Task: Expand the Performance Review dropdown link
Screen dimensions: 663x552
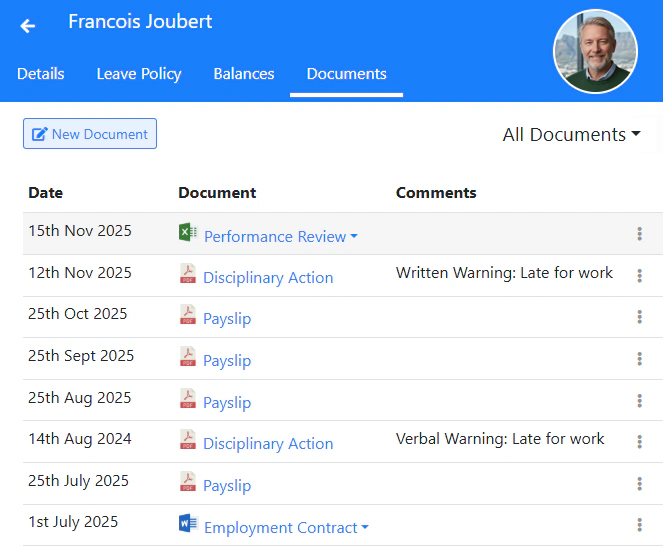Action: click(x=281, y=236)
